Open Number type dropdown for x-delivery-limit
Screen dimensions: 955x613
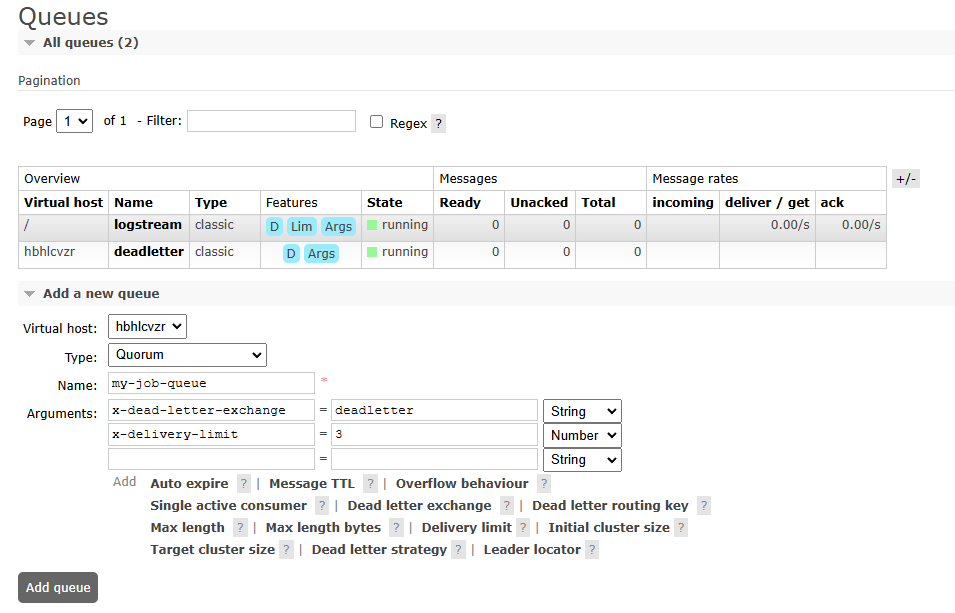point(582,435)
